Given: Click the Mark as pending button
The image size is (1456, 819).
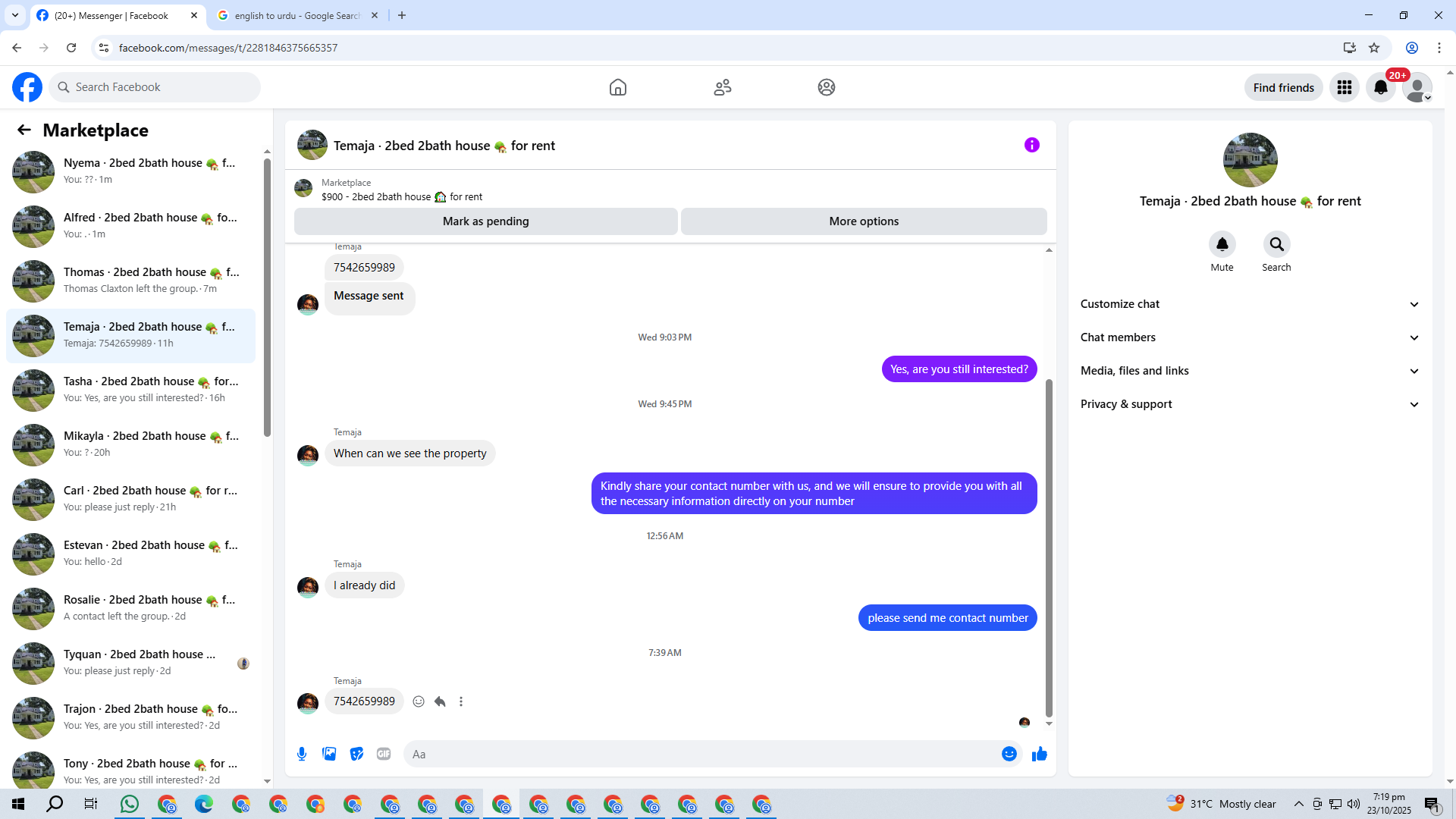Looking at the screenshot, I should (x=485, y=221).
